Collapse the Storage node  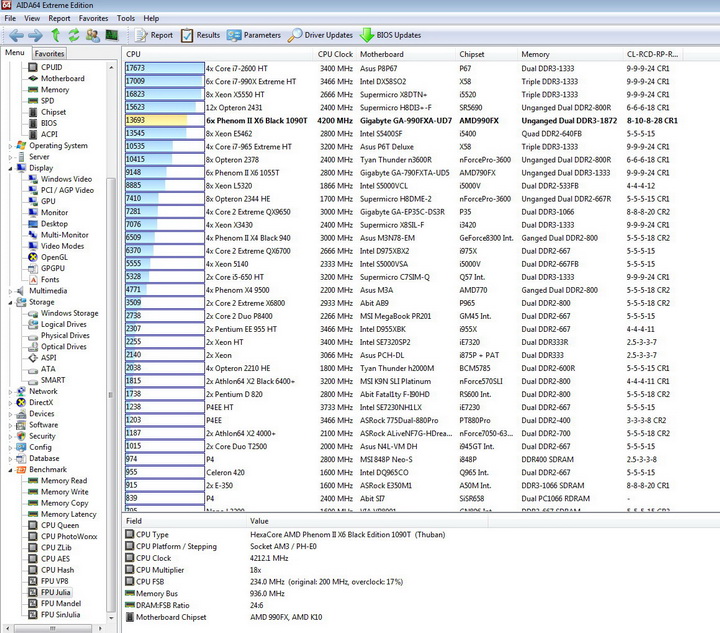click(x=10, y=302)
